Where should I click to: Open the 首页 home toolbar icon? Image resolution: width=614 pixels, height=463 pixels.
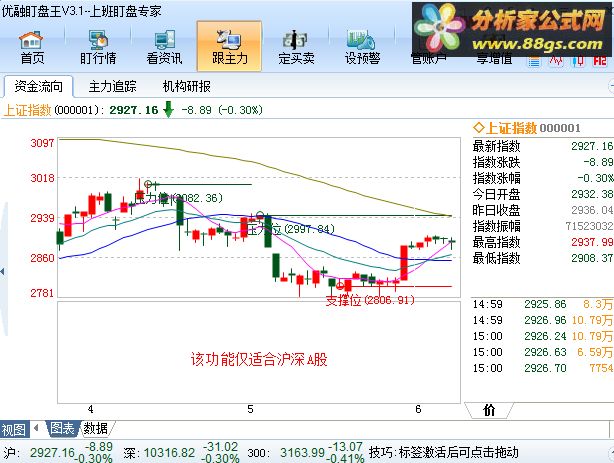tap(32, 48)
